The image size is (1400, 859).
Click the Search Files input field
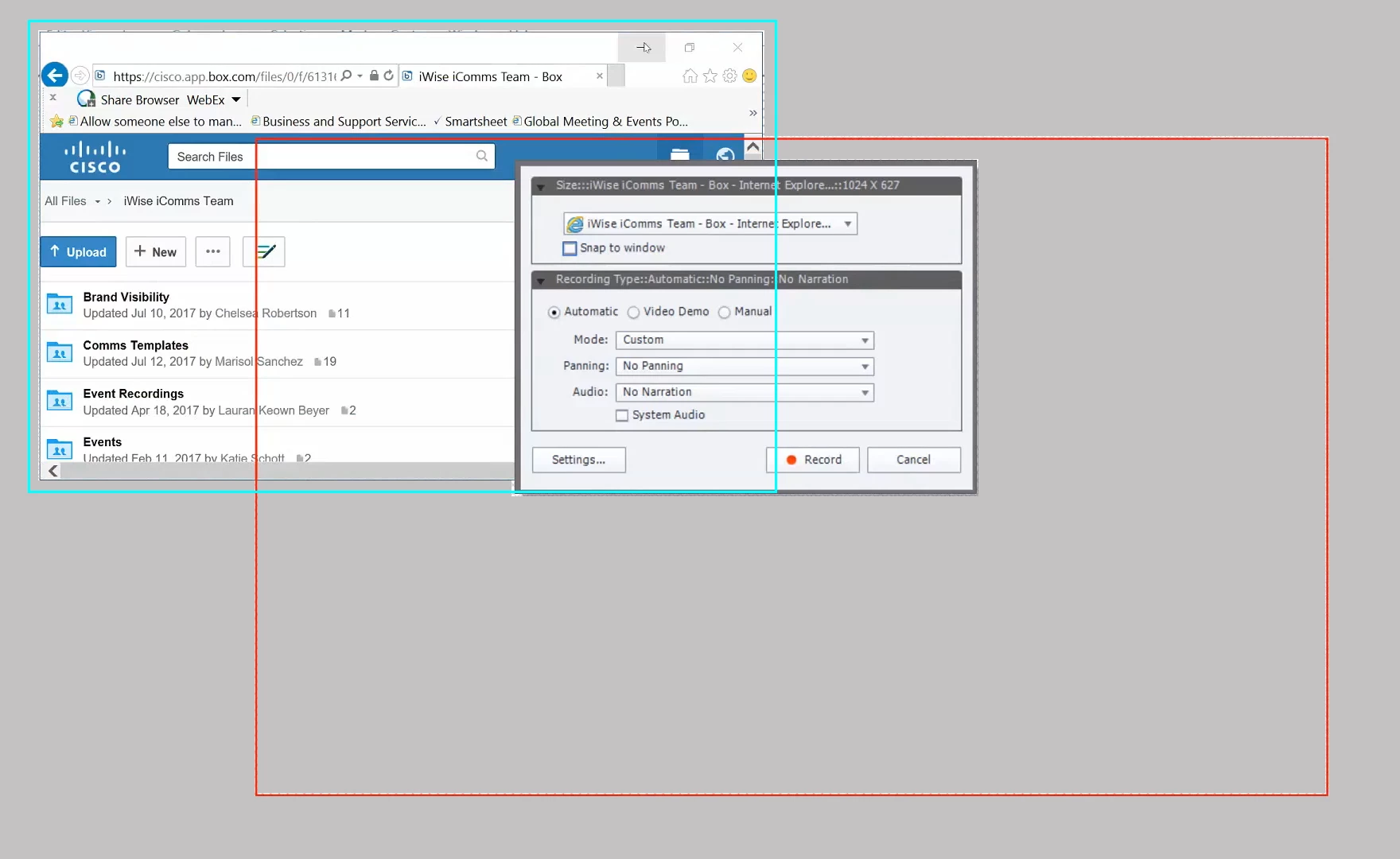tap(332, 156)
